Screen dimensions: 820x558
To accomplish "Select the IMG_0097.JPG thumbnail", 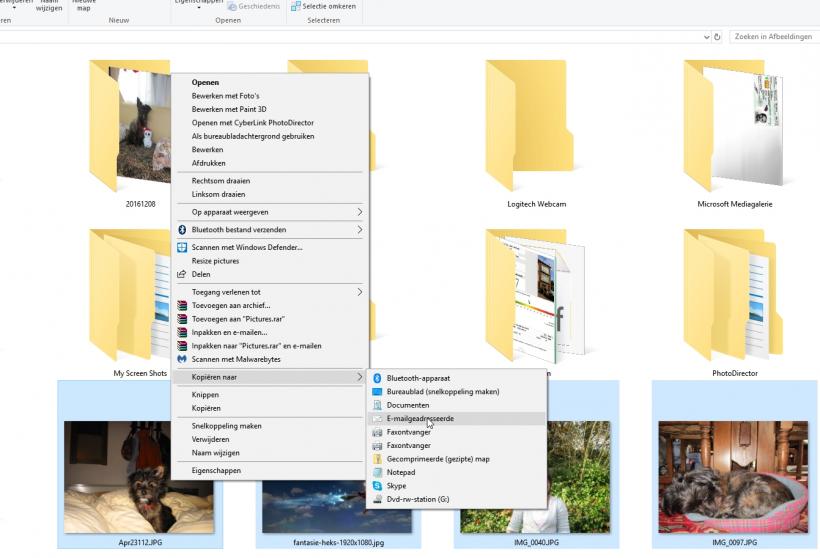I will 733,477.
